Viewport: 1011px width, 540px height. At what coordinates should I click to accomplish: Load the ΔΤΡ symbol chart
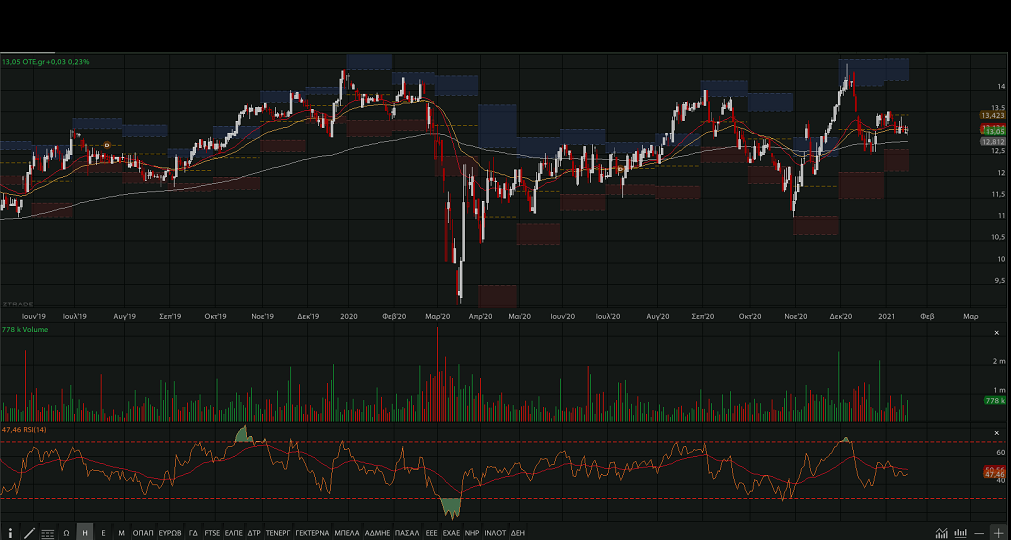(254, 533)
